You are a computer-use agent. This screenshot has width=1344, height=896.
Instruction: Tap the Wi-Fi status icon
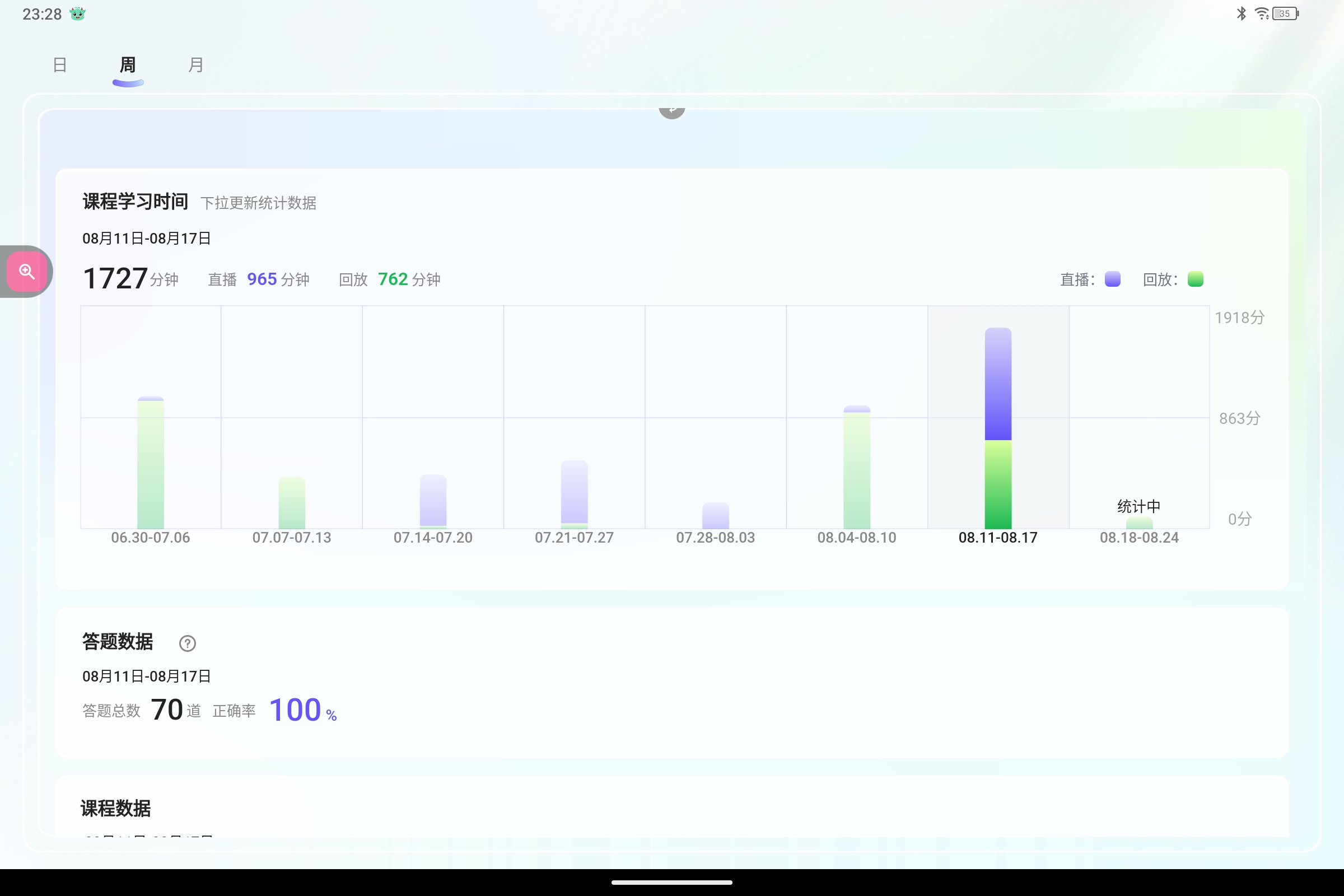tap(1261, 13)
